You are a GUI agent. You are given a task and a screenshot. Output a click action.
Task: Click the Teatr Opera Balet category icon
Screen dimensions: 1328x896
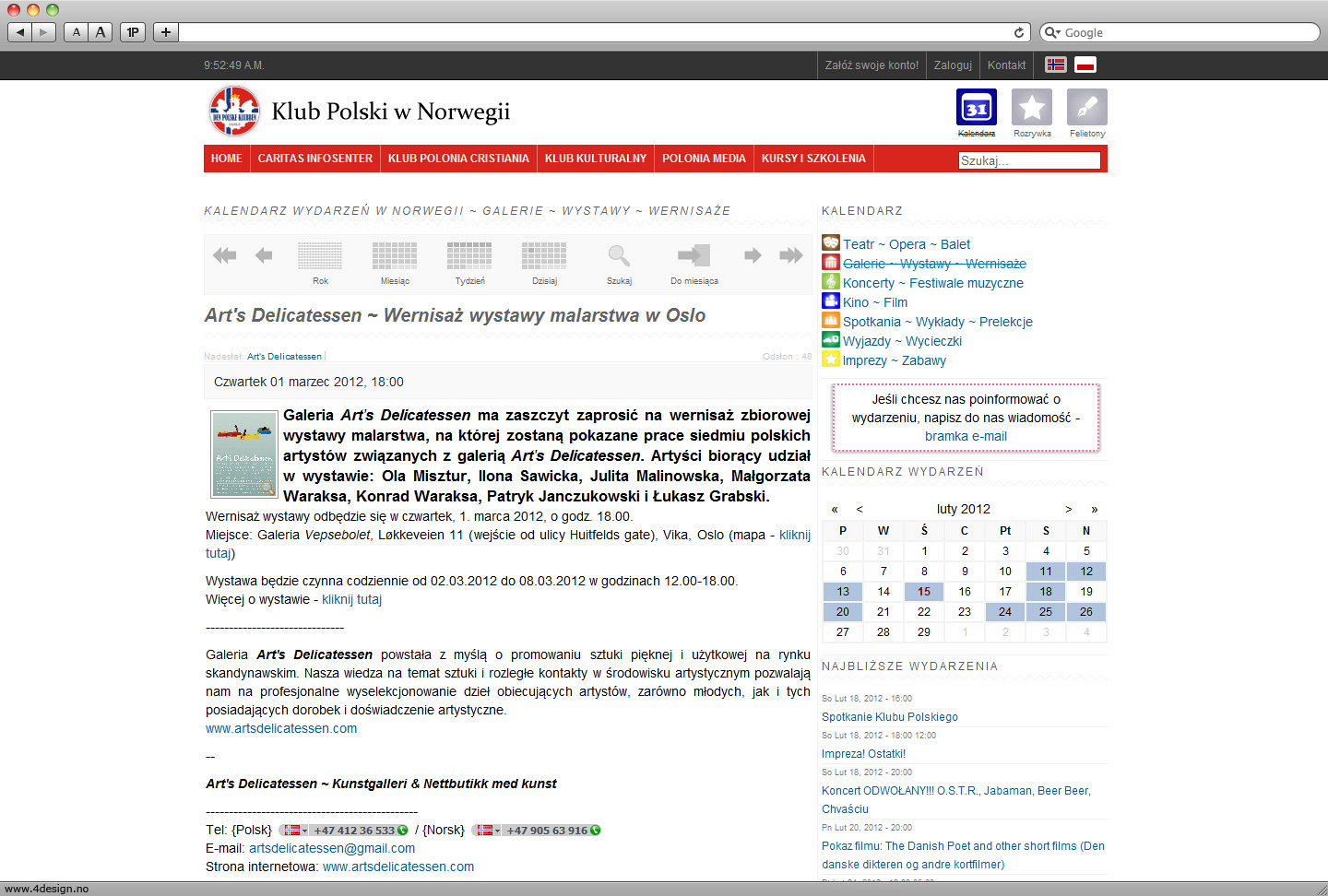point(831,243)
